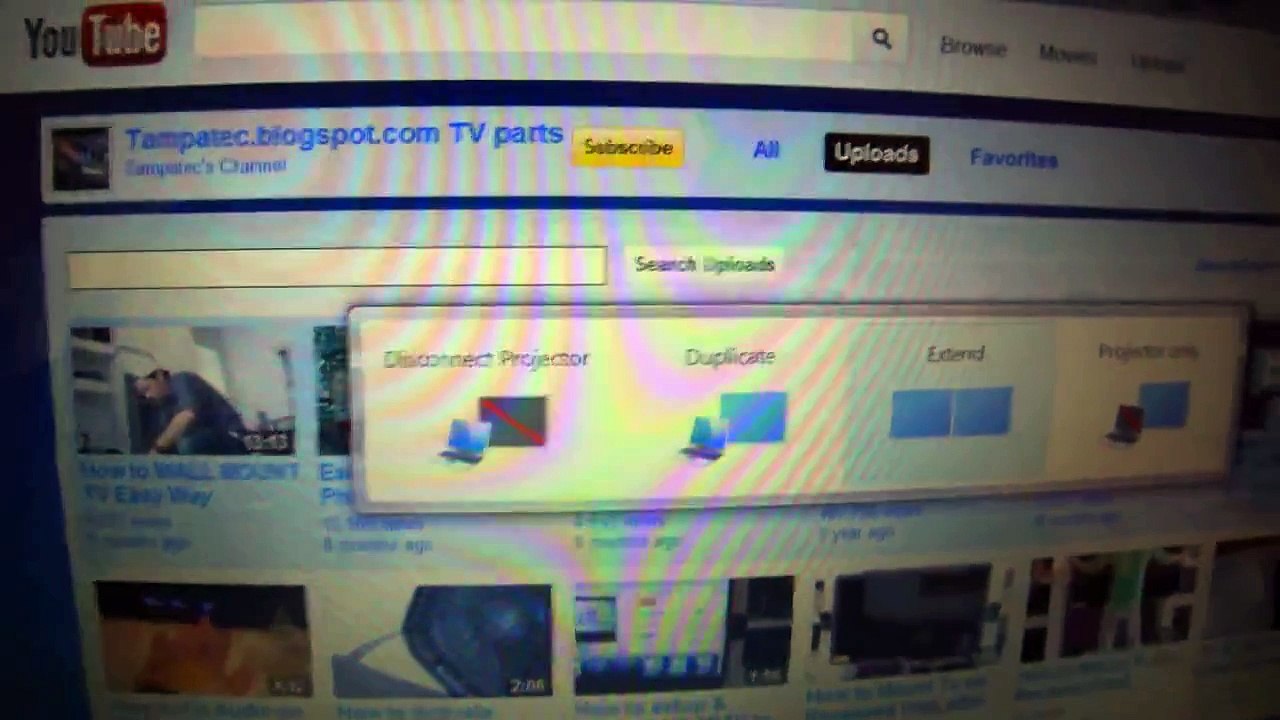Switch to the Favorites tab

(x=1013, y=159)
